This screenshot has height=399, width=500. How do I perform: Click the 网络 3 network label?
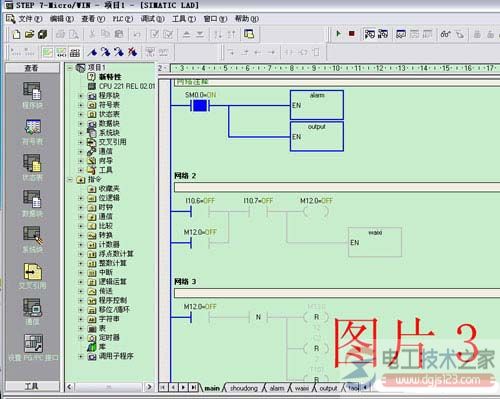pyautogui.click(x=185, y=282)
